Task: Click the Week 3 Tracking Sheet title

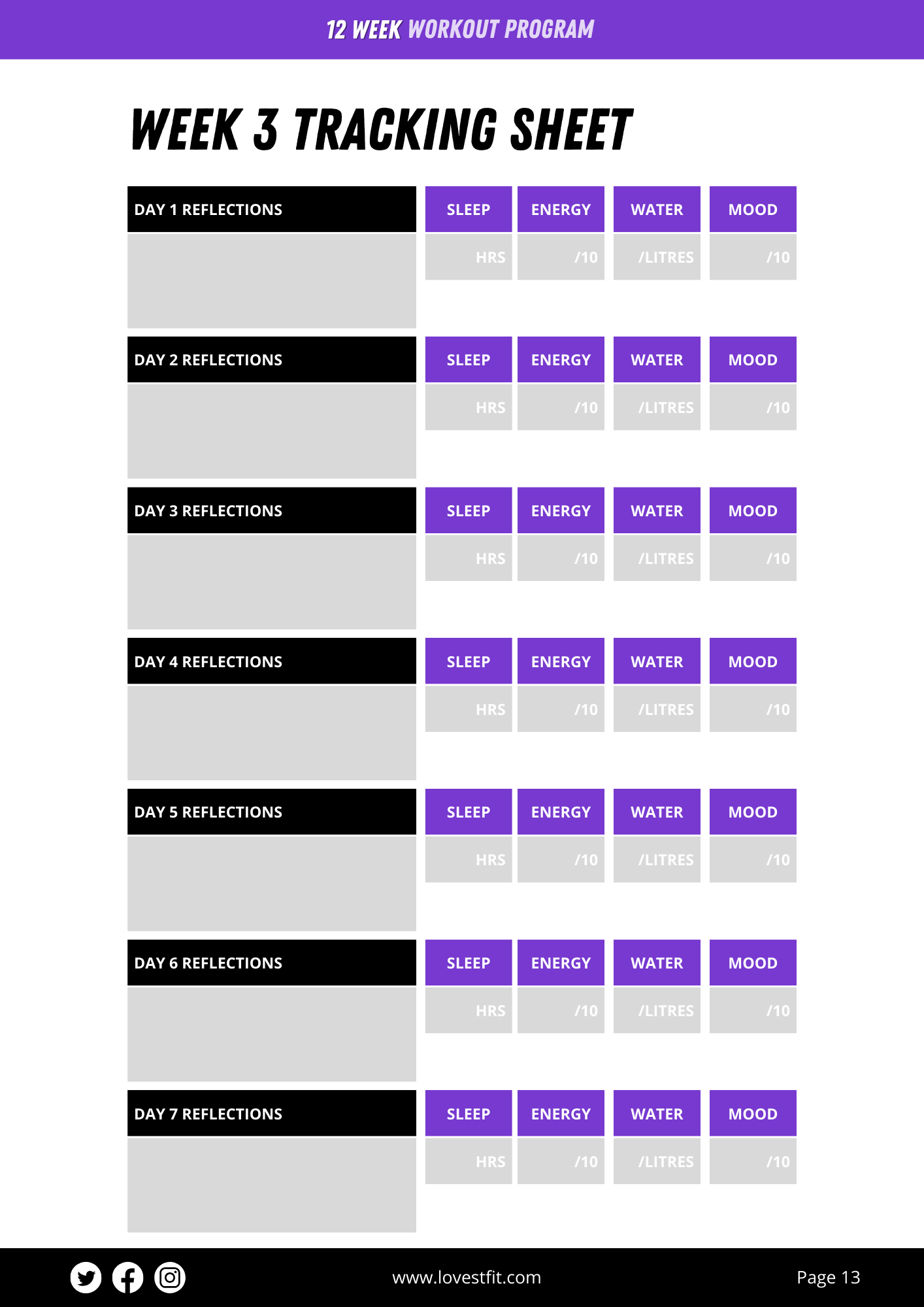Action: click(x=382, y=129)
